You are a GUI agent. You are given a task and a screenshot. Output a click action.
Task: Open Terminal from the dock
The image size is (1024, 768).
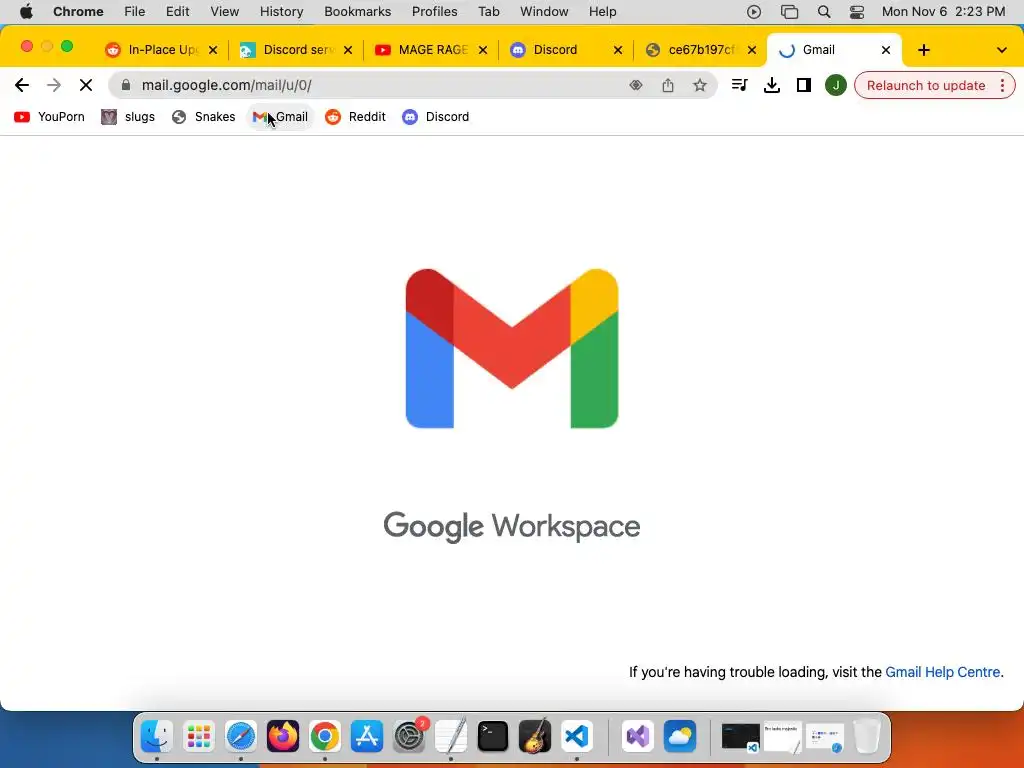click(493, 737)
